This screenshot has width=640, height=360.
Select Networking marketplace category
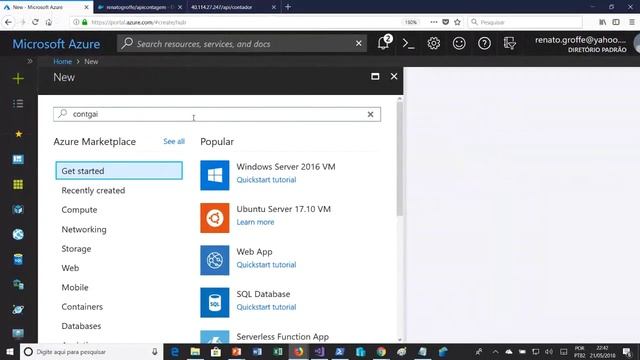(84, 229)
